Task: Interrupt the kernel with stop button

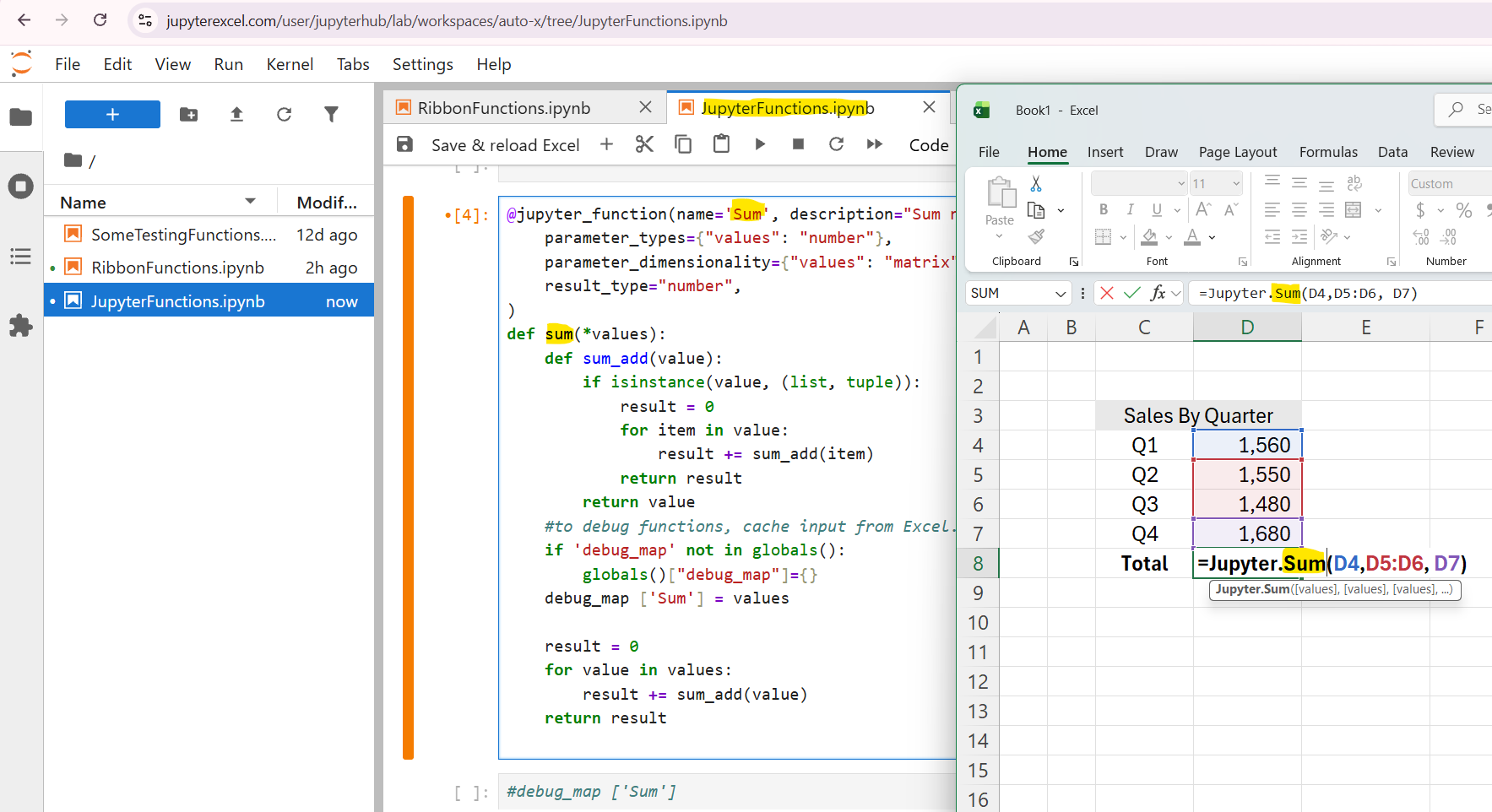Action: coord(798,144)
